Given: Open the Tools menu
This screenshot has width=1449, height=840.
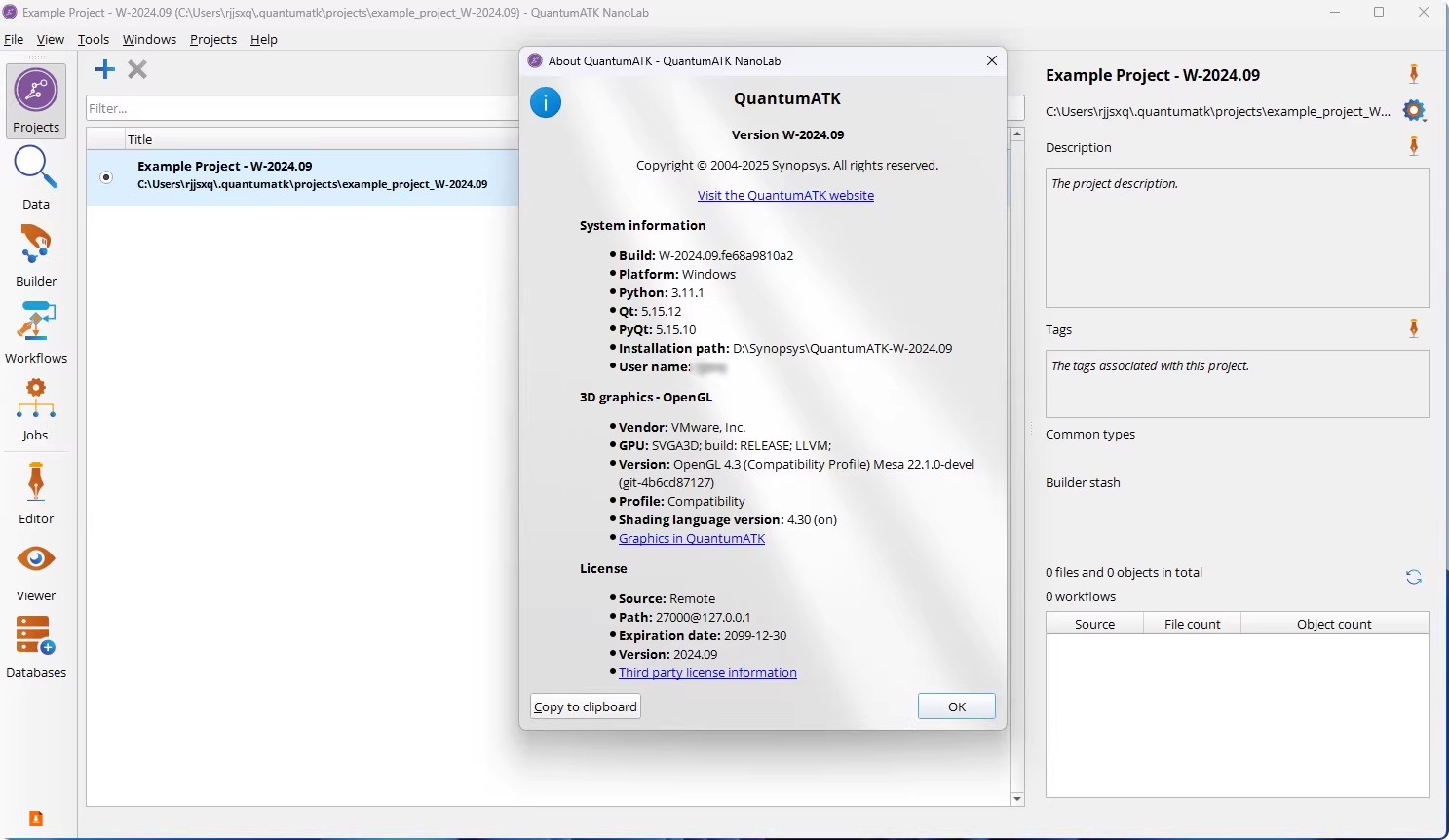Looking at the screenshot, I should (94, 39).
